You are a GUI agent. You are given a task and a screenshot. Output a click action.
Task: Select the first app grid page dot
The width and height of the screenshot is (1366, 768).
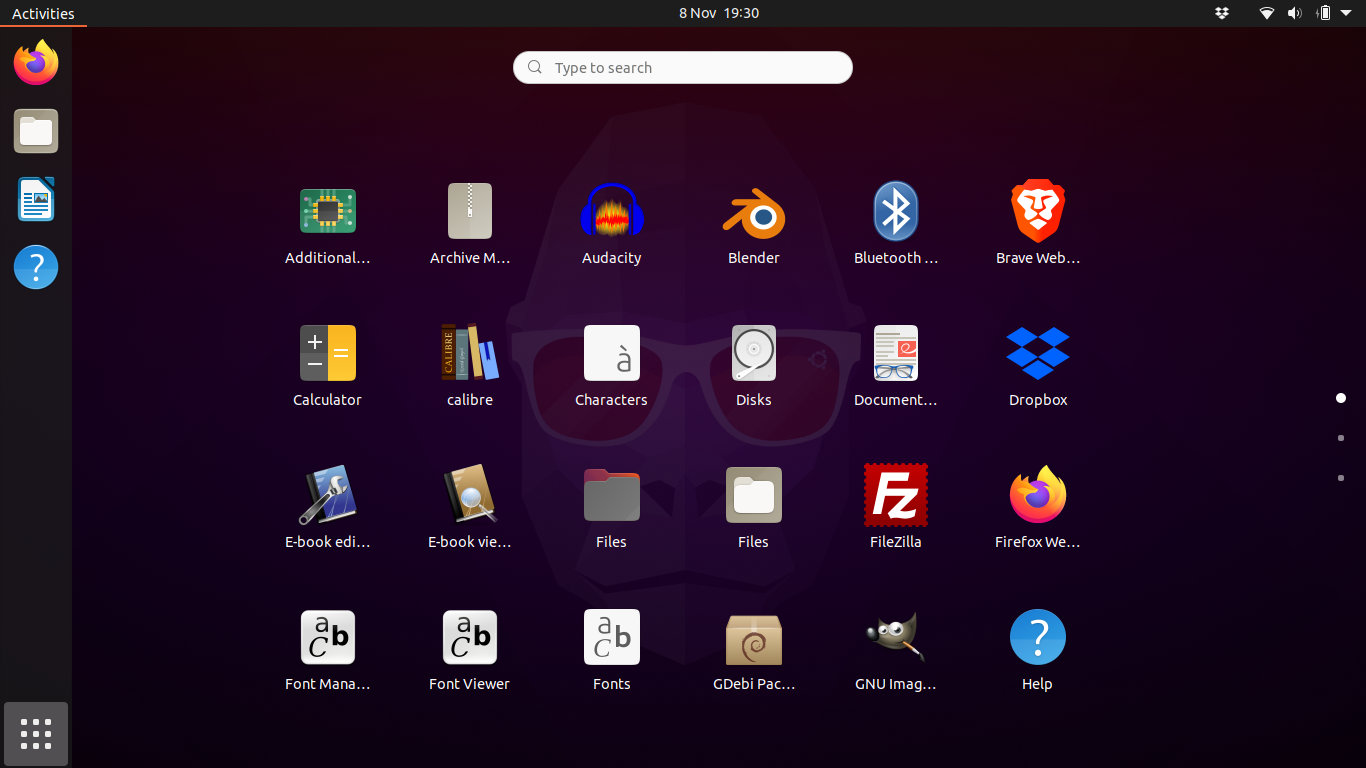1341,398
